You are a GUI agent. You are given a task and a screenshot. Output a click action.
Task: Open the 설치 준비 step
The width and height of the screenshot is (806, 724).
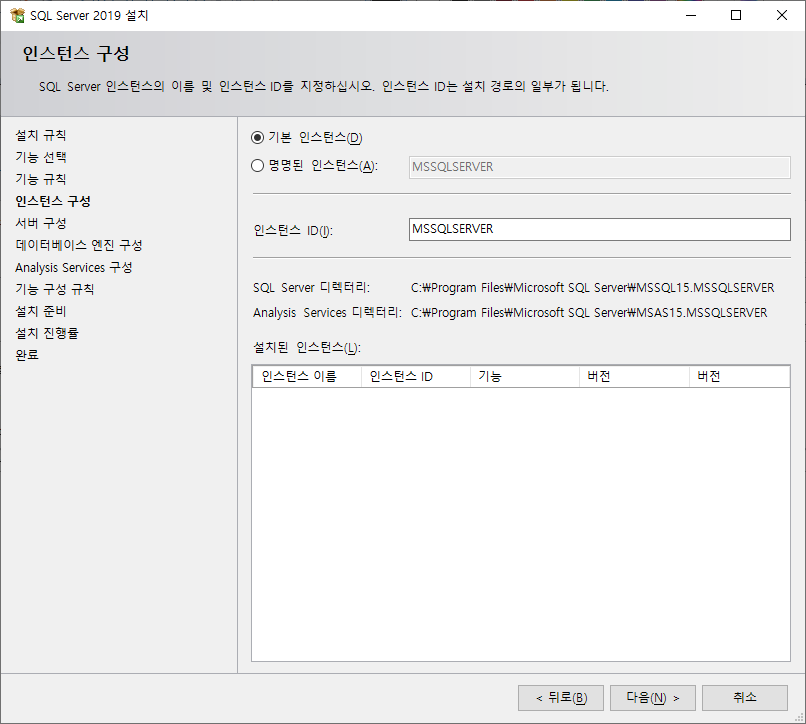[41, 311]
